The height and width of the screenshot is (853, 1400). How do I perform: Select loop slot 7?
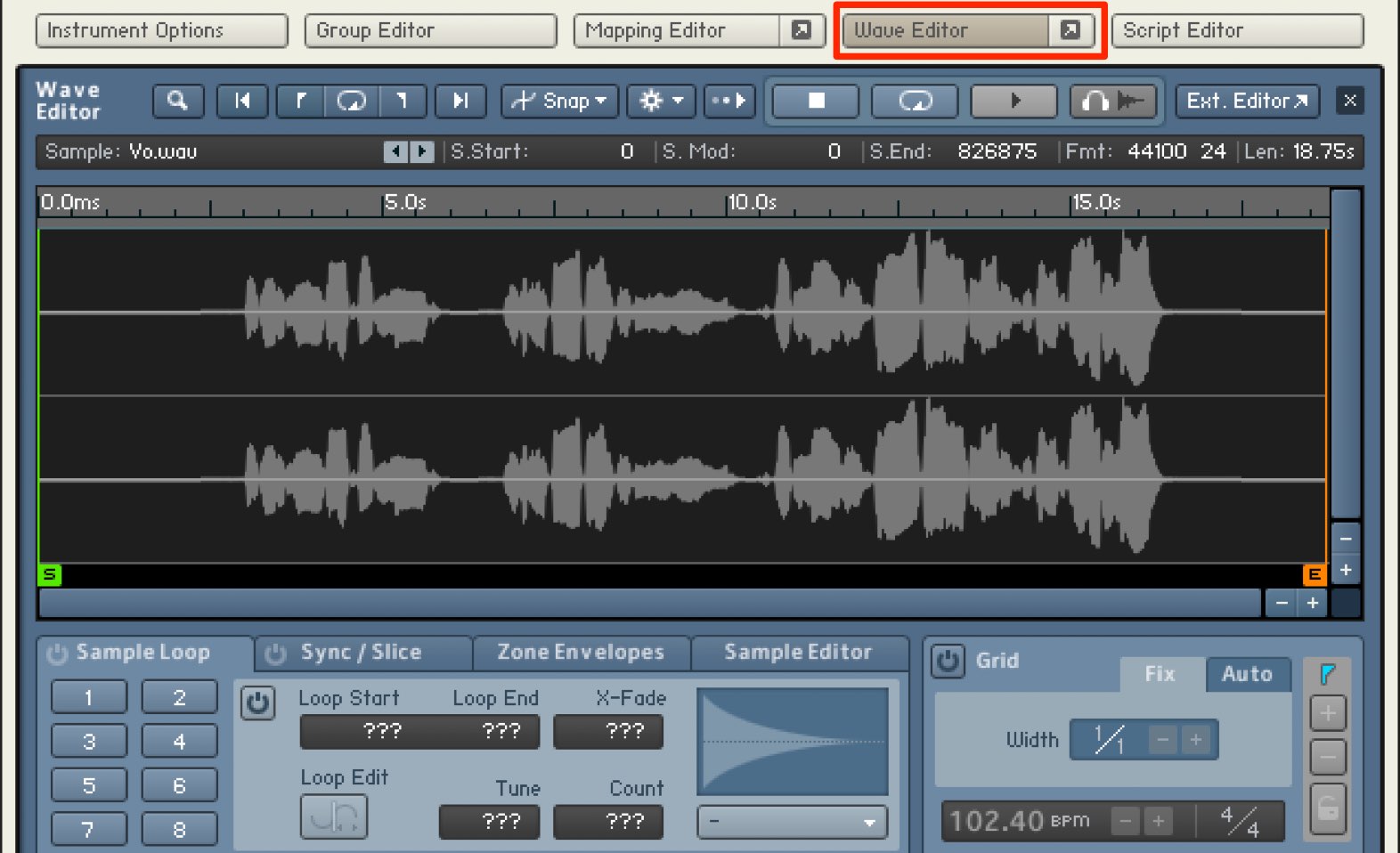click(x=89, y=829)
